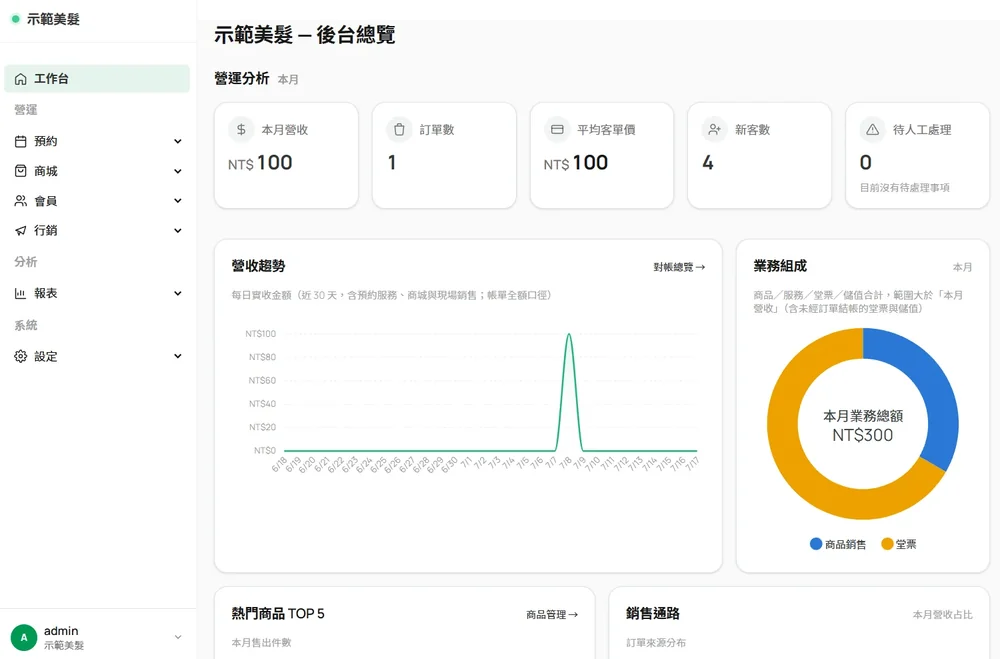Select 會員 in the sidebar

tap(97, 201)
